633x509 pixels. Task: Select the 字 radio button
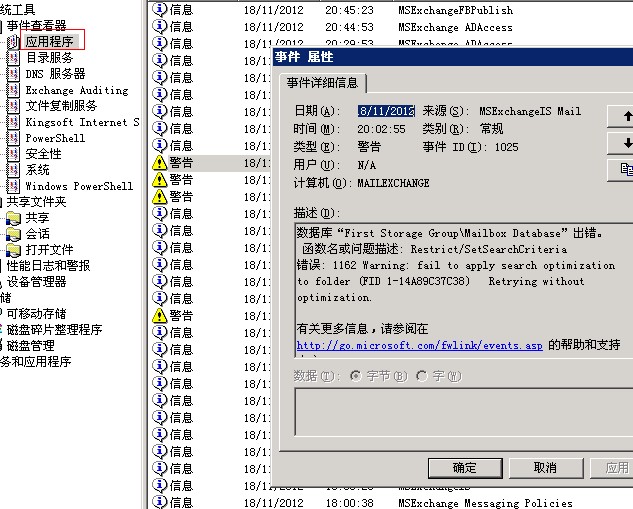point(421,376)
